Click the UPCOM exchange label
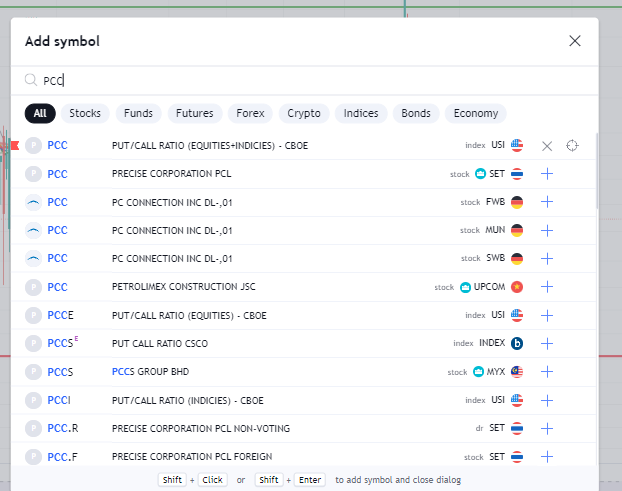 click(x=490, y=287)
